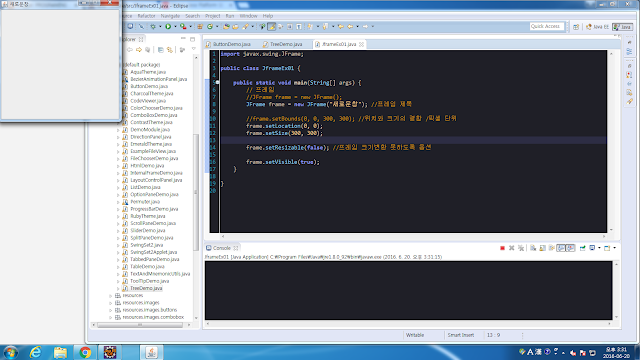
Task: Click Collapse All icon in Package Explorer
Action: [x=160, y=50]
